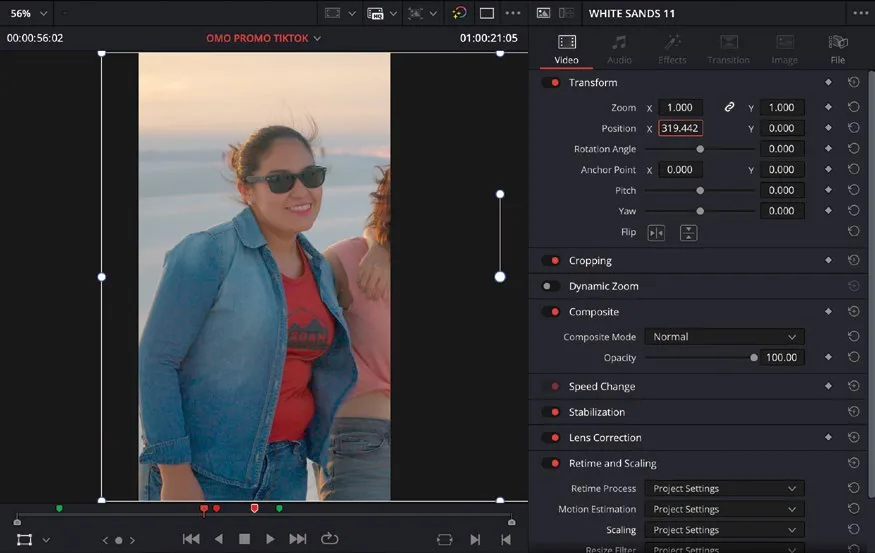This screenshot has height=553, width=875.
Task: Play the clip forward
Action: click(270, 539)
